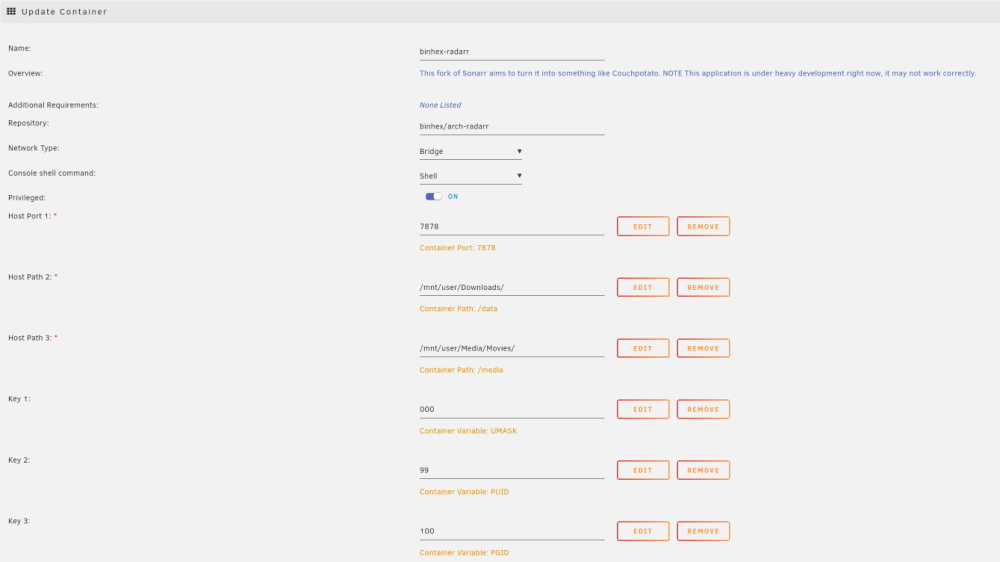The image size is (1000, 562).
Task: Remove the Host Path 2 entry
Action: point(703,287)
